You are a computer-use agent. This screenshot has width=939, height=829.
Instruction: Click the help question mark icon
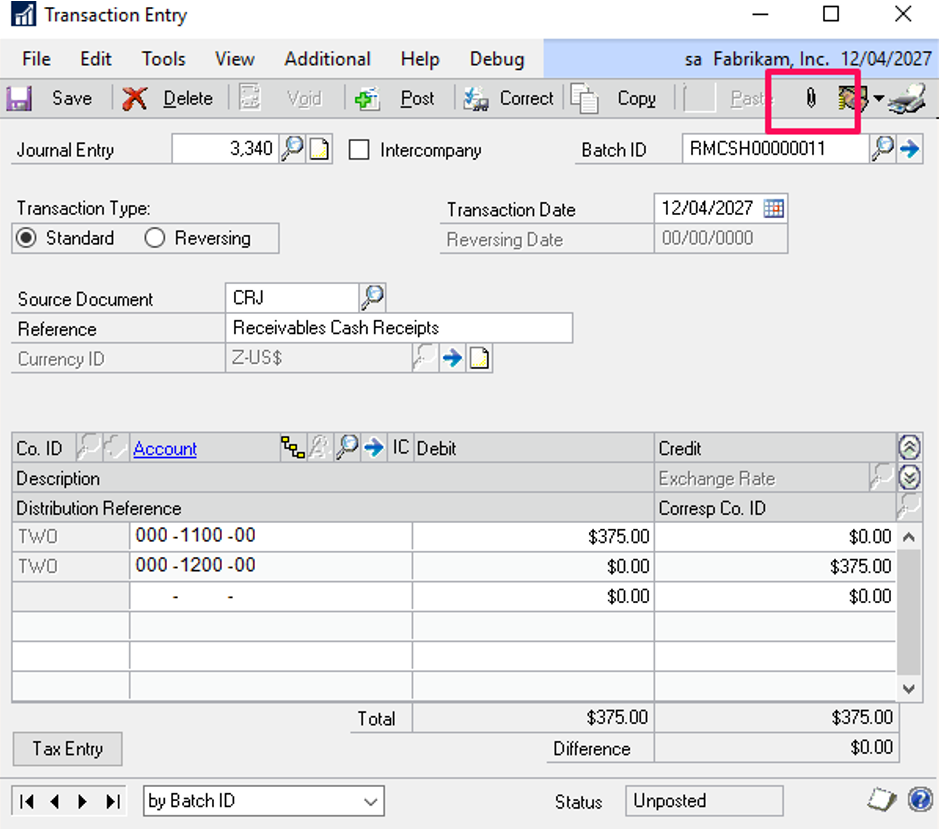pos(919,800)
